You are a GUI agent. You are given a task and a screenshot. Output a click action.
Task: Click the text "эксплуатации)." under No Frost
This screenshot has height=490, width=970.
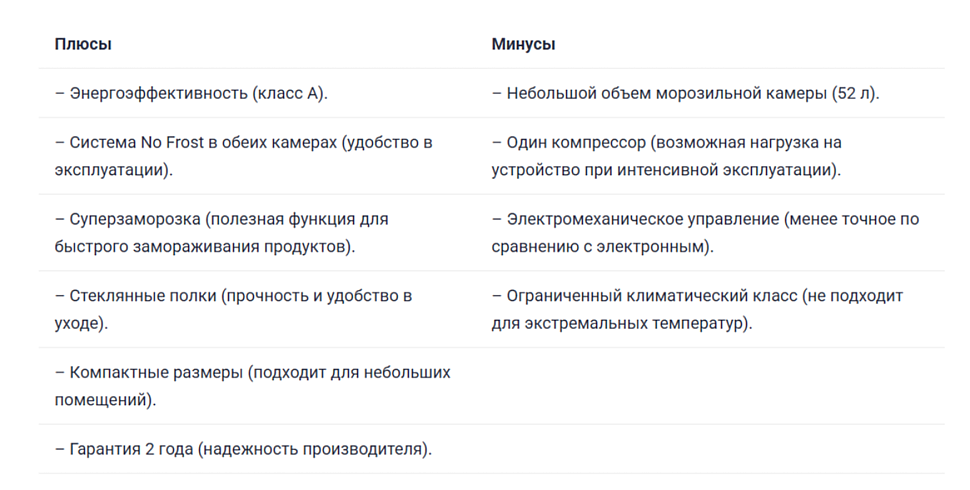coord(114,170)
